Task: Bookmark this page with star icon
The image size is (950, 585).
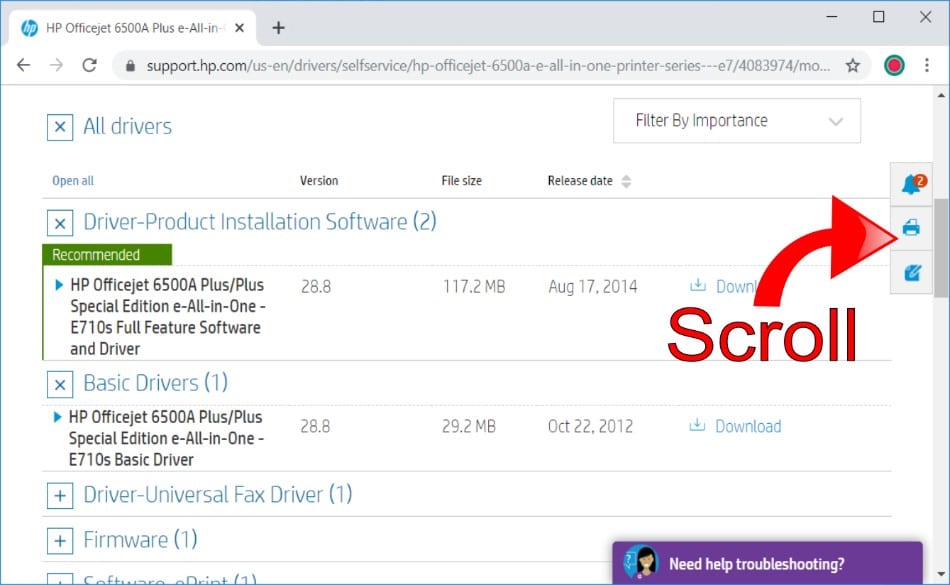Action: pyautogui.click(x=853, y=66)
